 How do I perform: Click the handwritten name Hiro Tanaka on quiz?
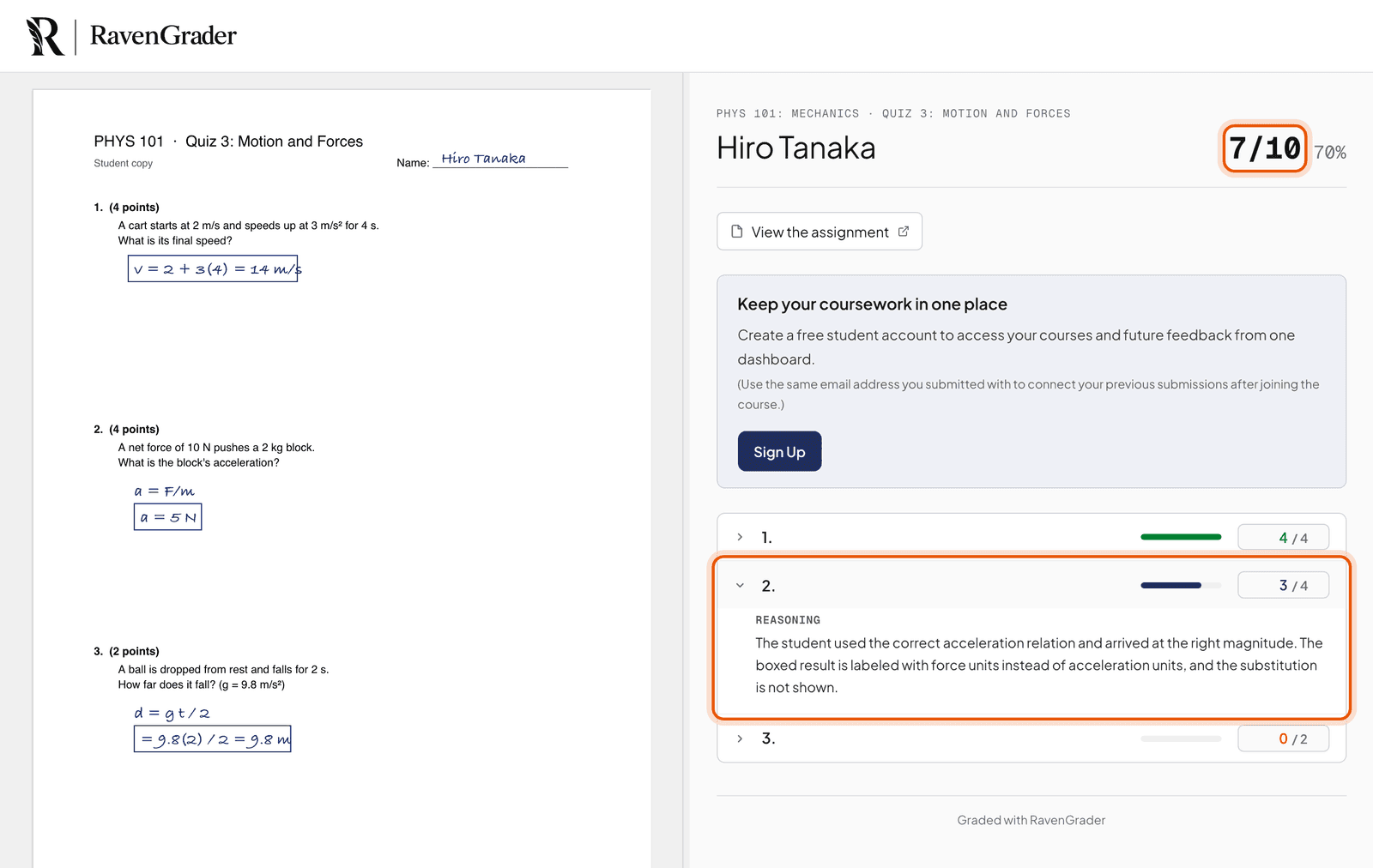pyautogui.click(x=483, y=159)
